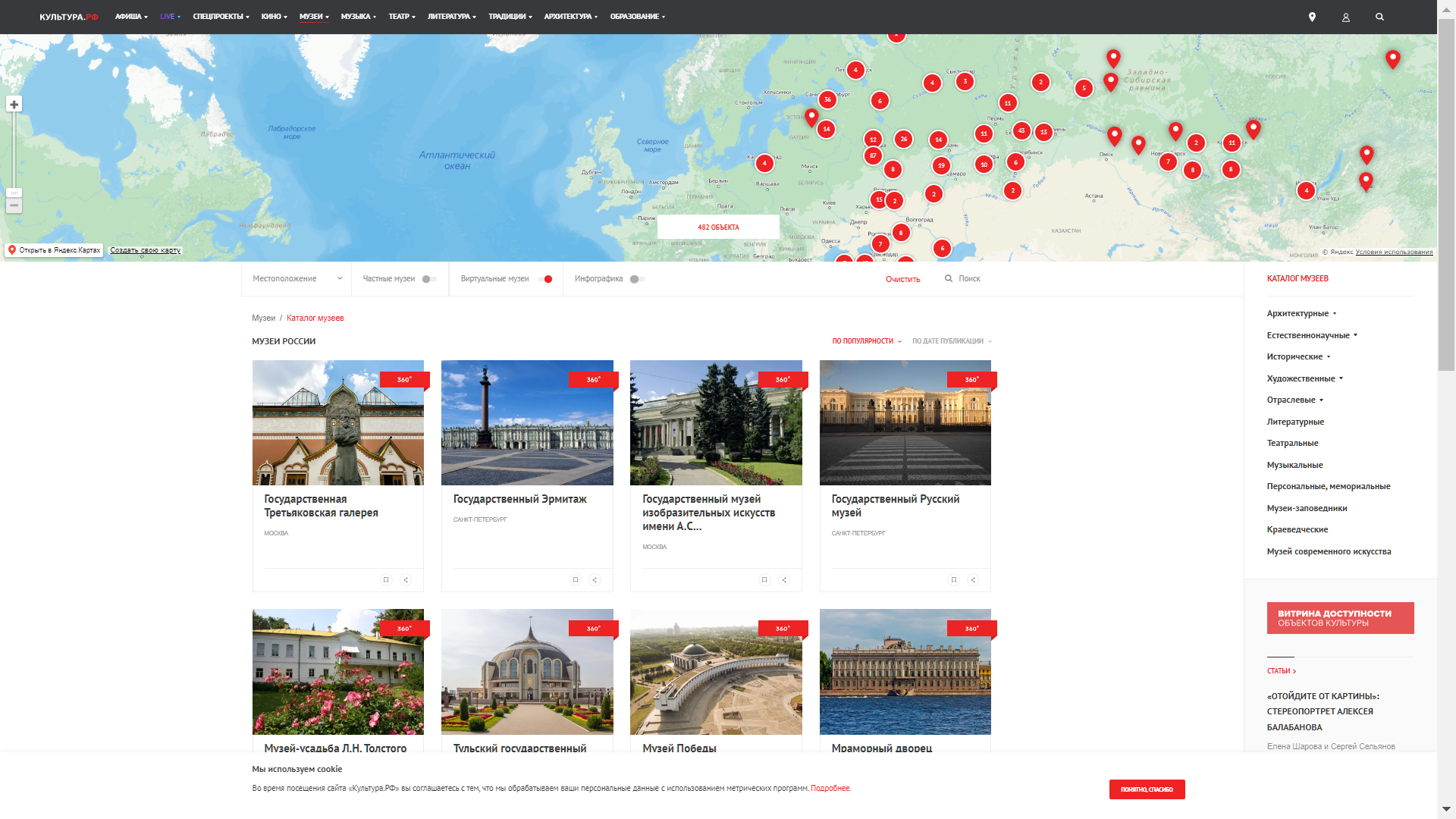The width and height of the screenshot is (1456, 819).
Task: Open the СПЕЦПРОЕКТЫ menu
Action: click(221, 17)
